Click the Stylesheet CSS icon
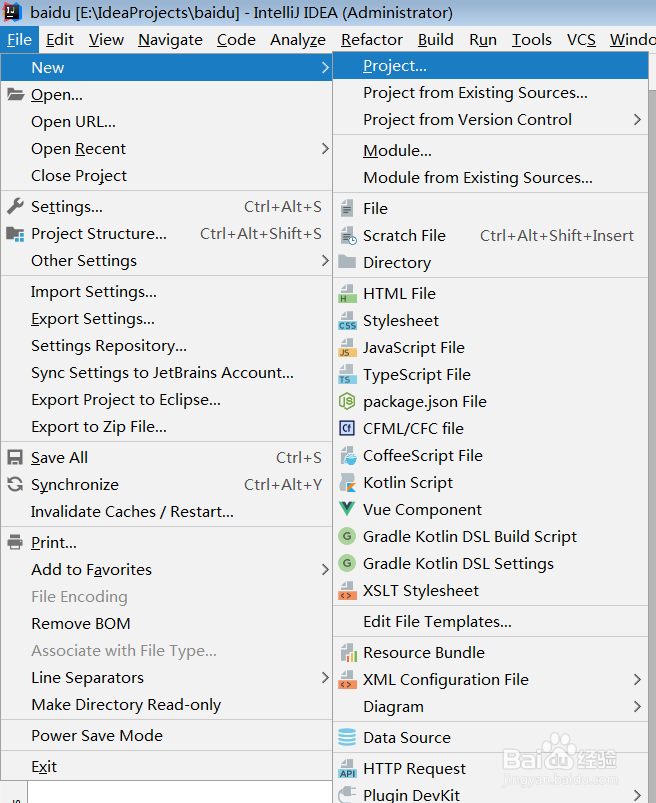The image size is (656, 803). click(x=347, y=321)
